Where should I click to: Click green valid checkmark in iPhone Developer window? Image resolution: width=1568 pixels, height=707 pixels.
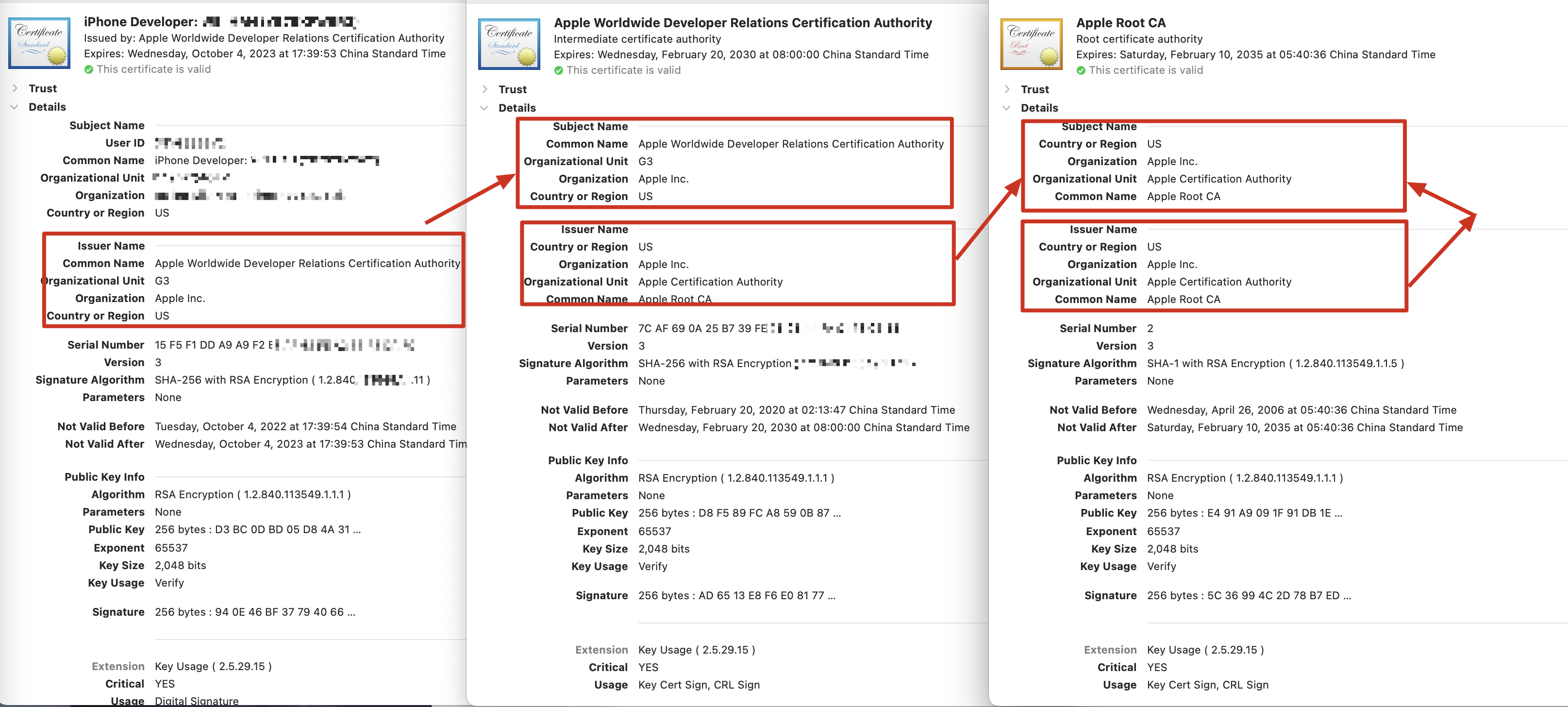coord(89,69)
